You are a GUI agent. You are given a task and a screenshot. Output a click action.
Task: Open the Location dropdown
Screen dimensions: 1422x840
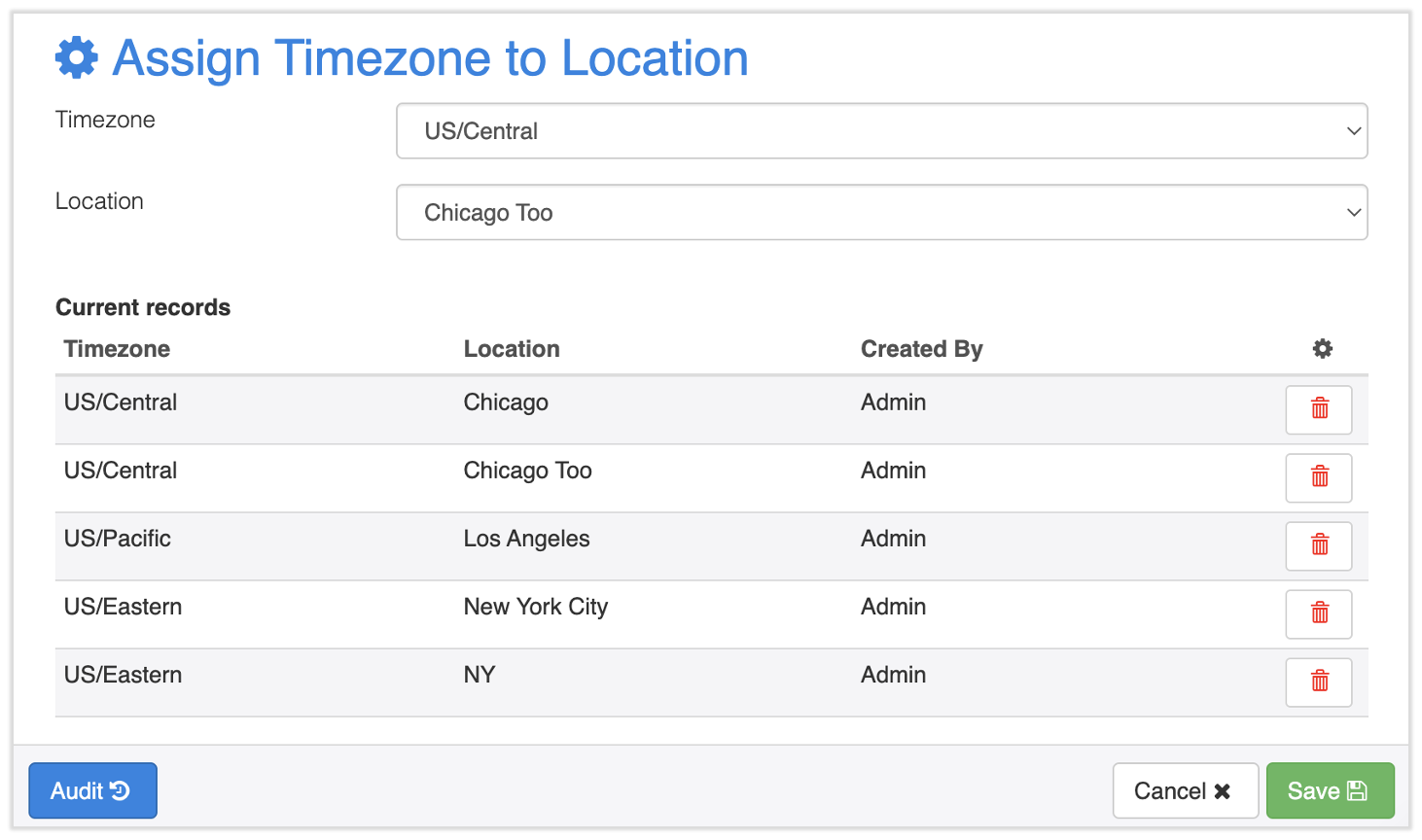pos(880,213)
